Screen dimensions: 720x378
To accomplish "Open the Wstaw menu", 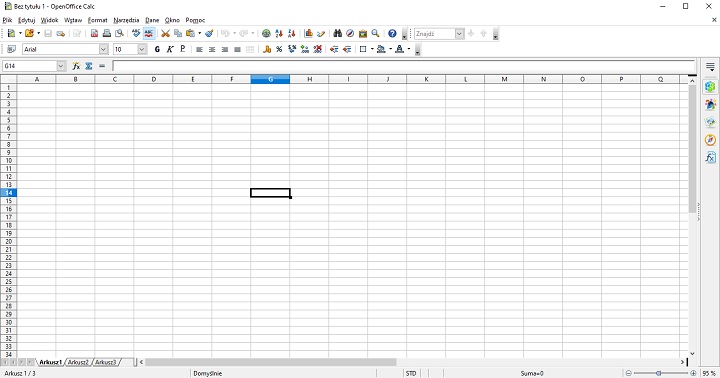I will tap(73, 20).
